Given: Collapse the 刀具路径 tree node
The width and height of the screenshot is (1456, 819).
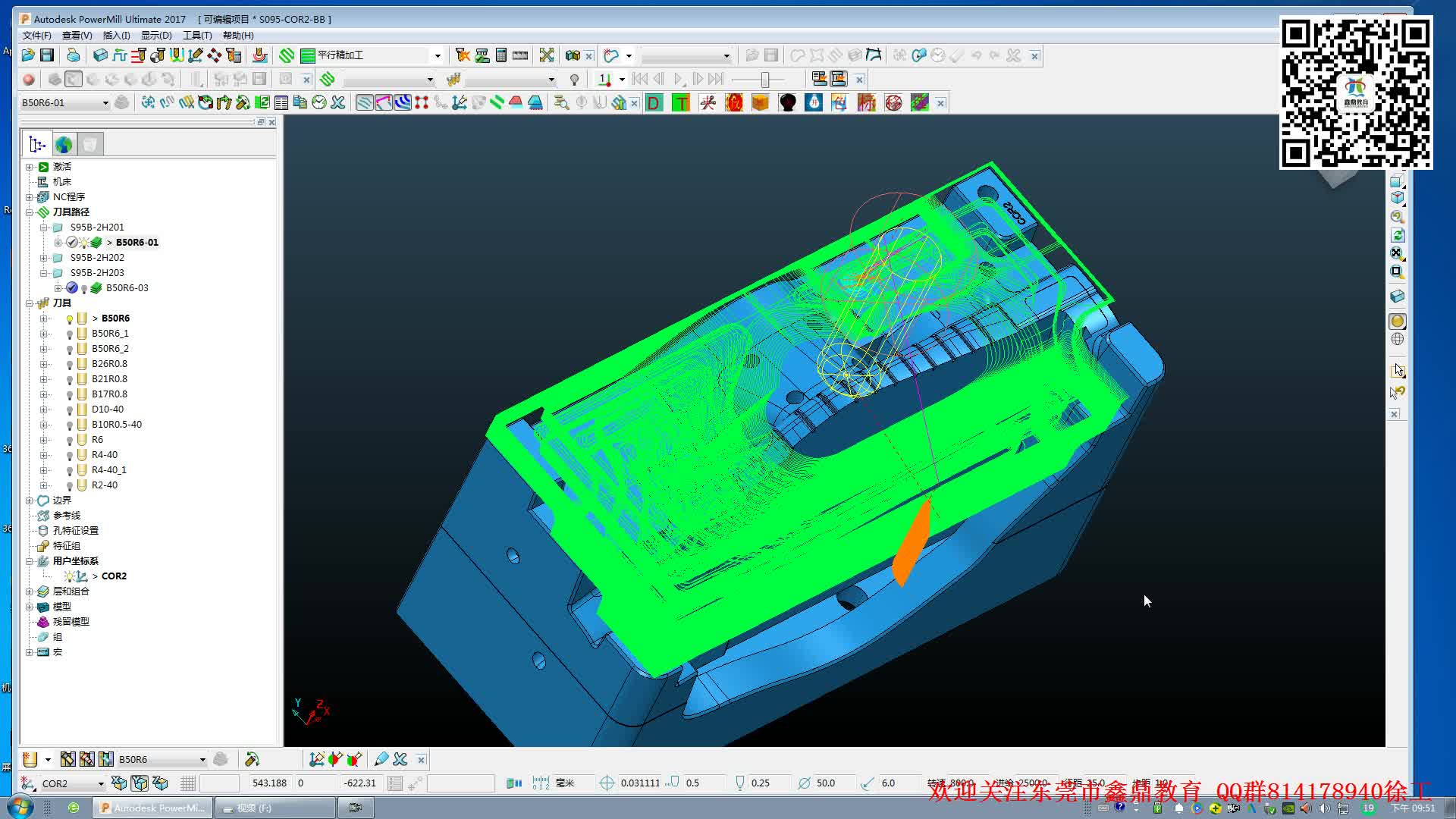Looking at the screenshot, I should [x=30, y=212].
